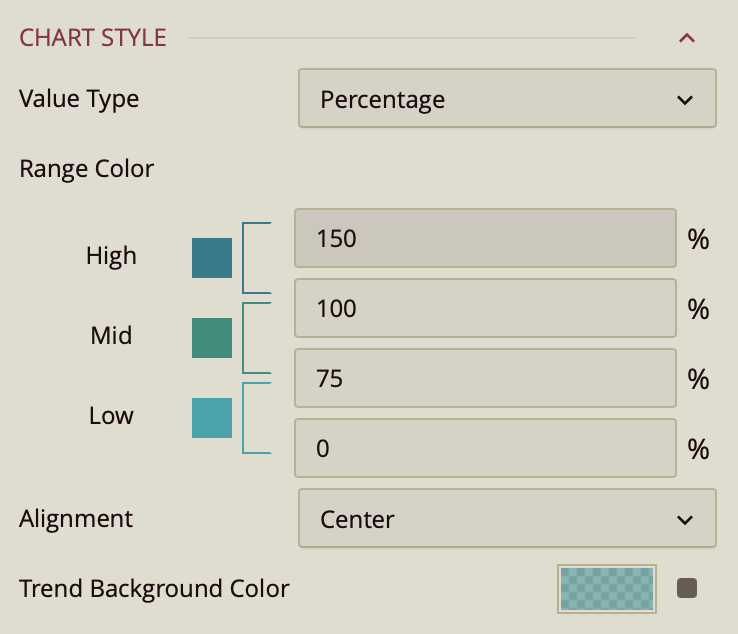This screenshot has width=738, height=634.
Task: Open the Value Type dropdown
Action: [x=507, y=99]
